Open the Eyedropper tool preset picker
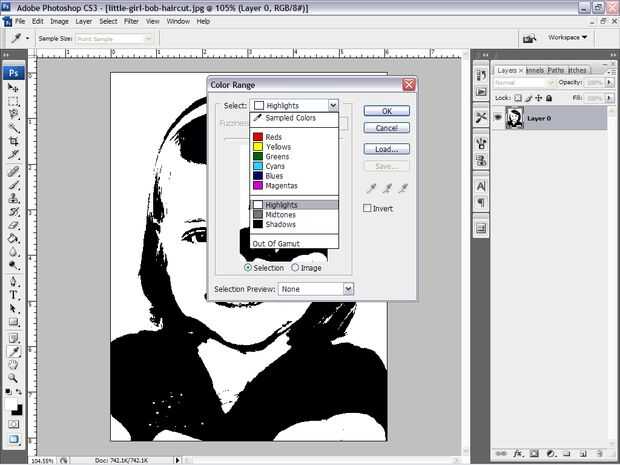Viewport: 620px width, 465px height. (28, 38)
